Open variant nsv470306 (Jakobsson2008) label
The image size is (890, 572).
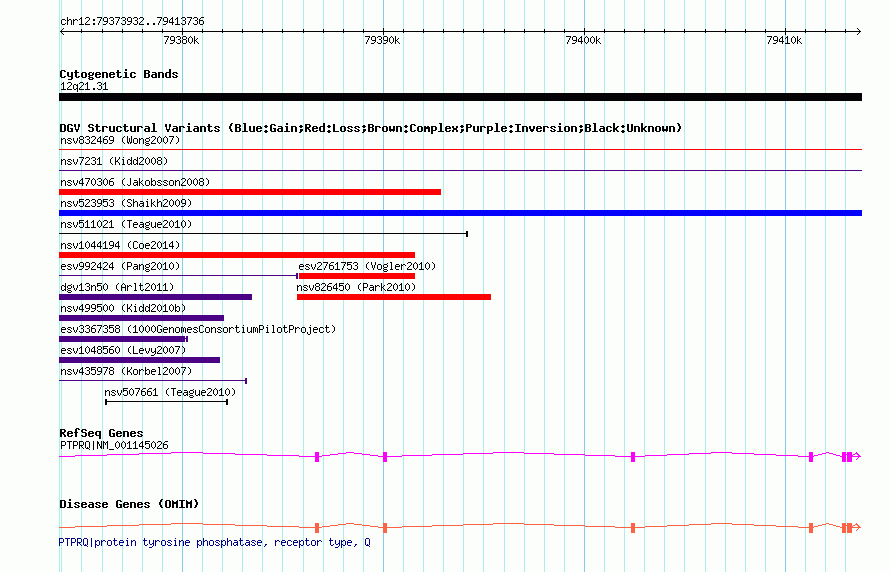click(x=135, y=182)
